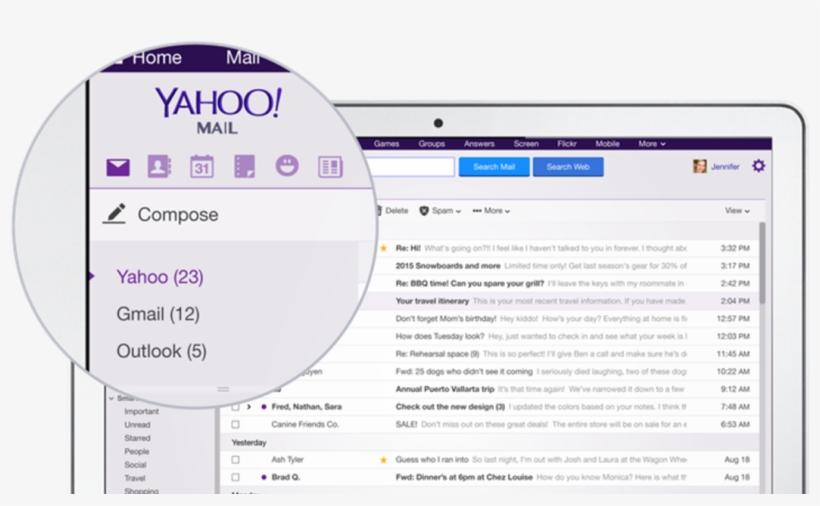Click the message list vertical scrollbar

tap(762, 263)
